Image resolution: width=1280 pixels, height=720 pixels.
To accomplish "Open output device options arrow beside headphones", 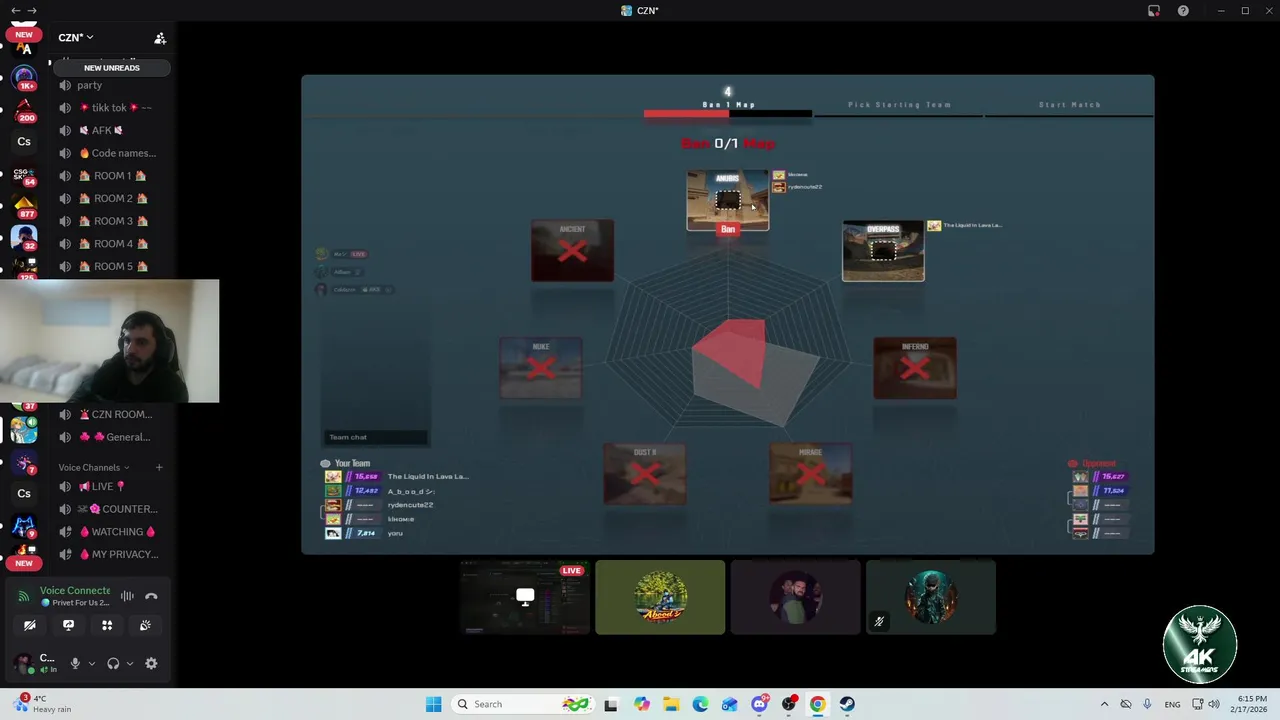I will click(x=129, y=663).
